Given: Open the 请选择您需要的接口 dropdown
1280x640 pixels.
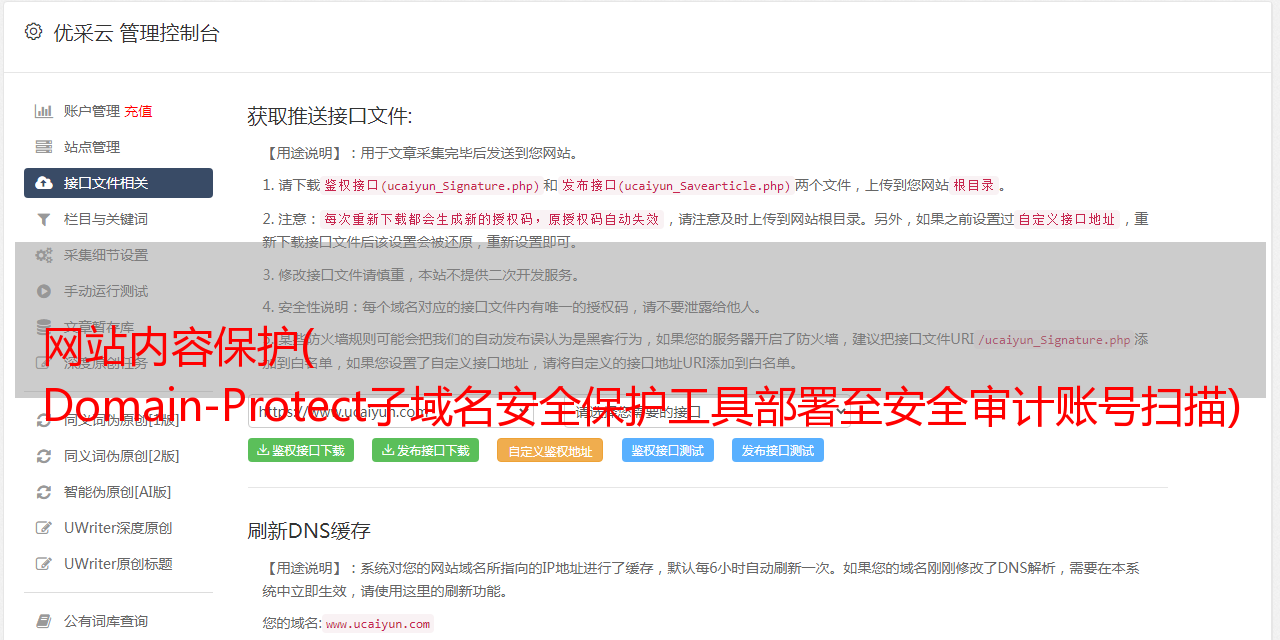Looking at the screenshot, I should 709,411.
